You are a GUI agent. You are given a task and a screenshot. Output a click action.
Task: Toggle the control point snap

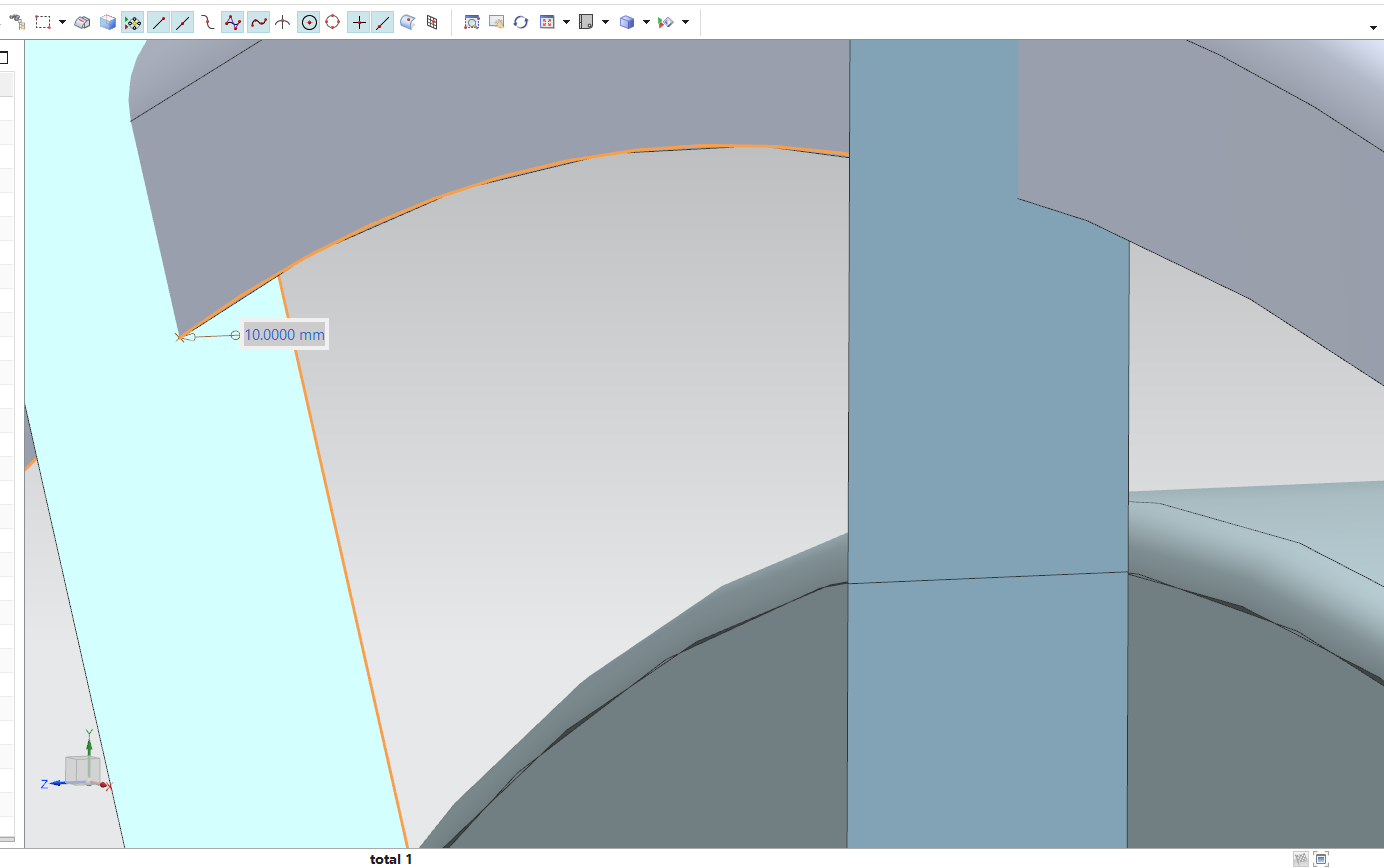232,22
